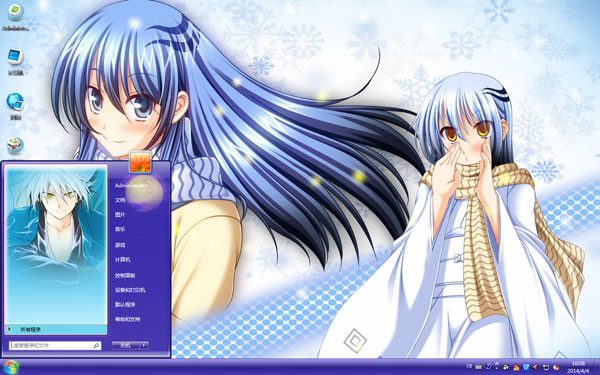This screenshot has height=375, width=600.
Task: Open 文档 (Documents) in Start menu
Action: (x=120, y=200)
